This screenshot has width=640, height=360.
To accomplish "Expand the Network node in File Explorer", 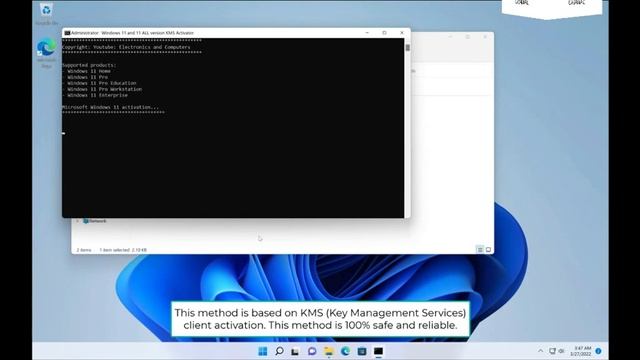I will pyautogui.click(x=78, y=221).
